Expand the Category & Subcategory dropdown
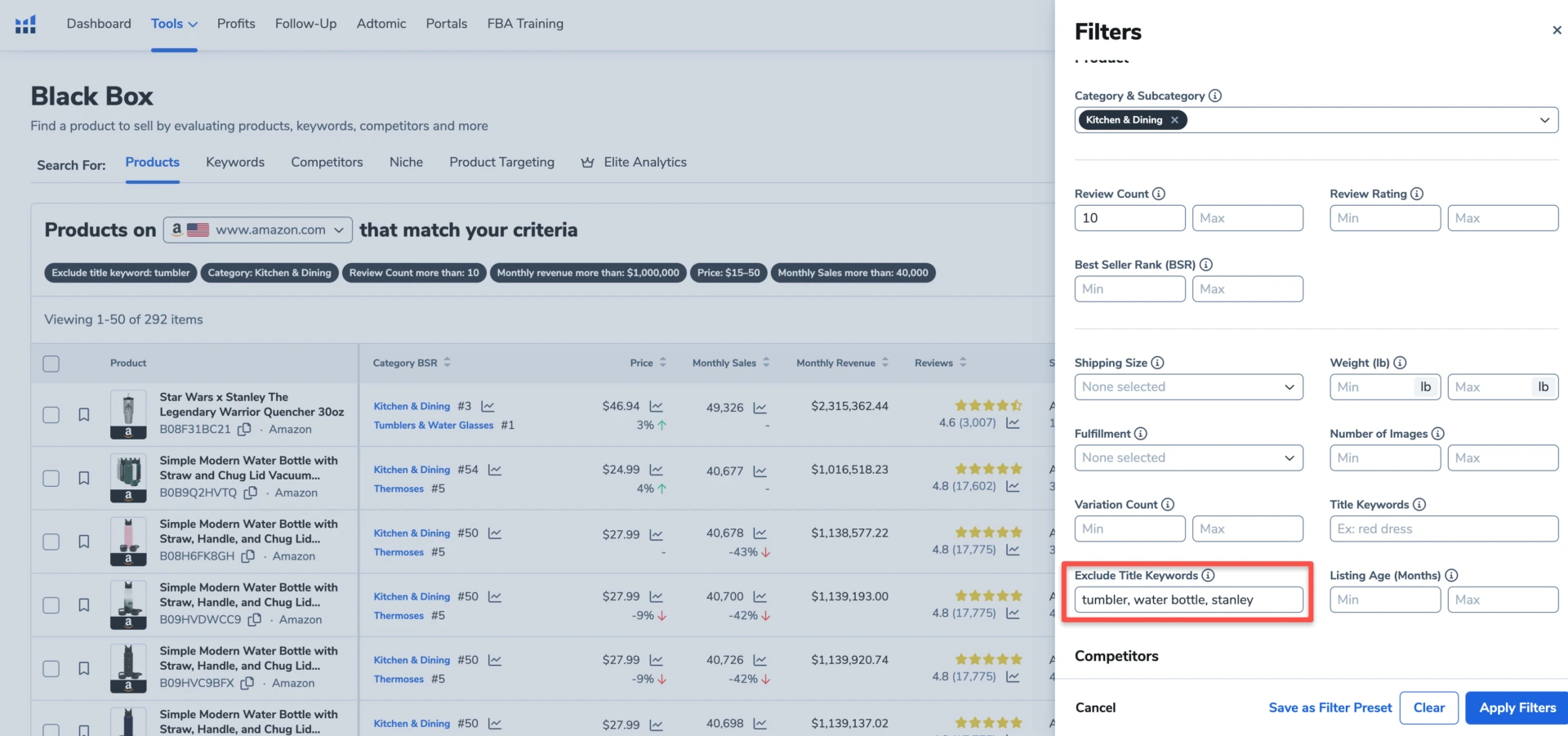 coord(1544,120)
